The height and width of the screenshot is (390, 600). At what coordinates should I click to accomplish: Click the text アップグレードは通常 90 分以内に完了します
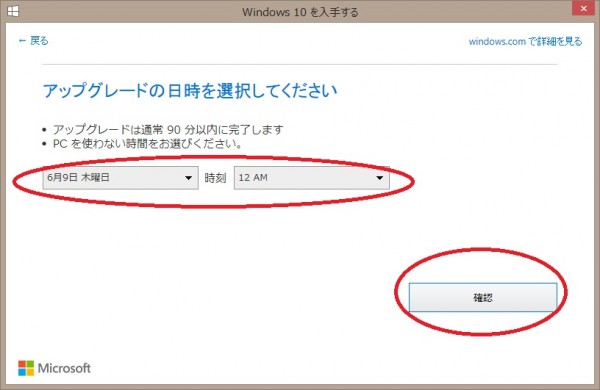click(168, 130)
